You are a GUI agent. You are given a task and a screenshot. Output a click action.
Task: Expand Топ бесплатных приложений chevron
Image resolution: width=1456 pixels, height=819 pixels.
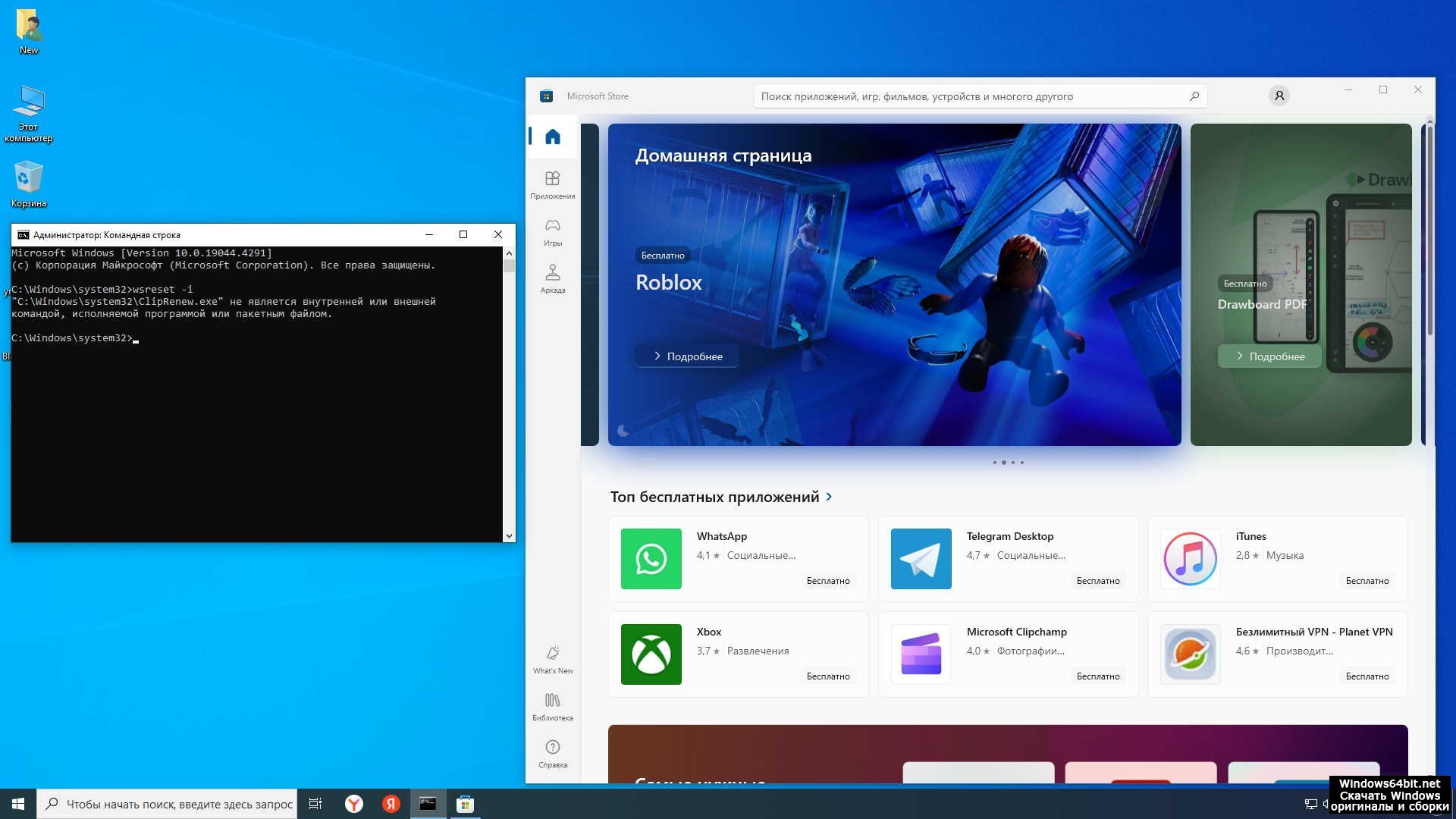[829, 497]
